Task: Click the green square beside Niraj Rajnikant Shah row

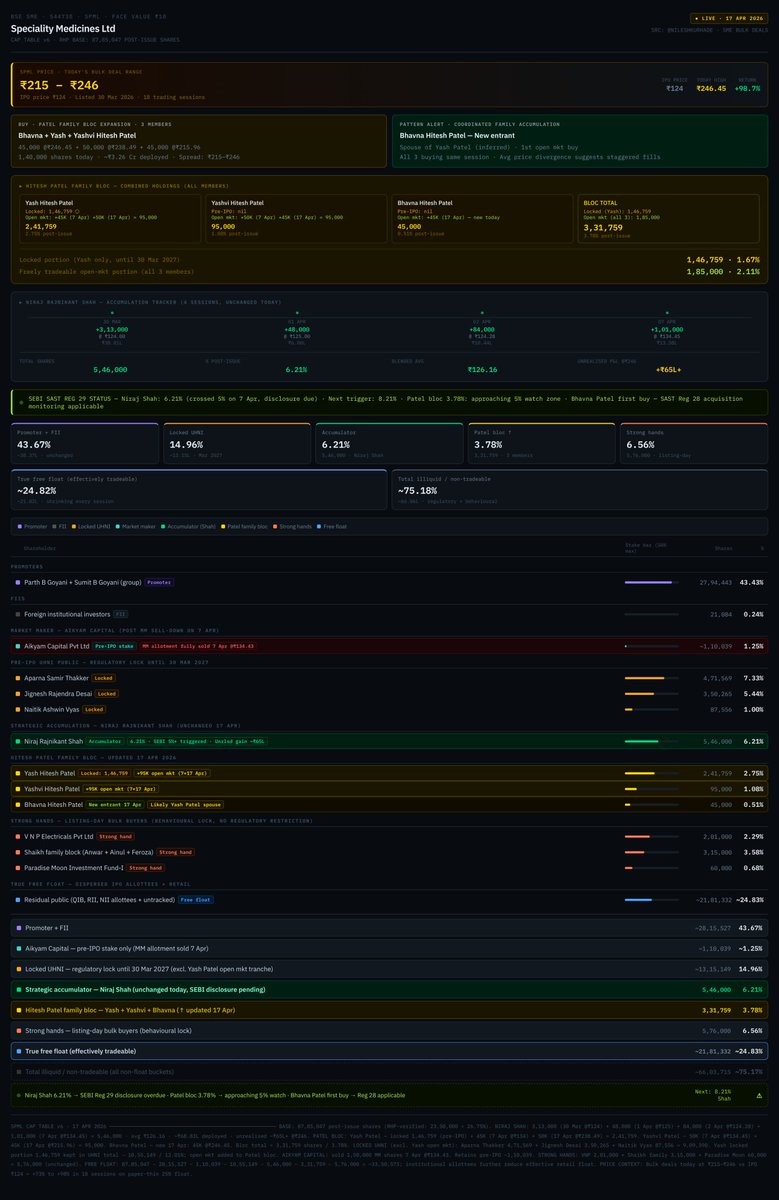Action: pos(17,741)
